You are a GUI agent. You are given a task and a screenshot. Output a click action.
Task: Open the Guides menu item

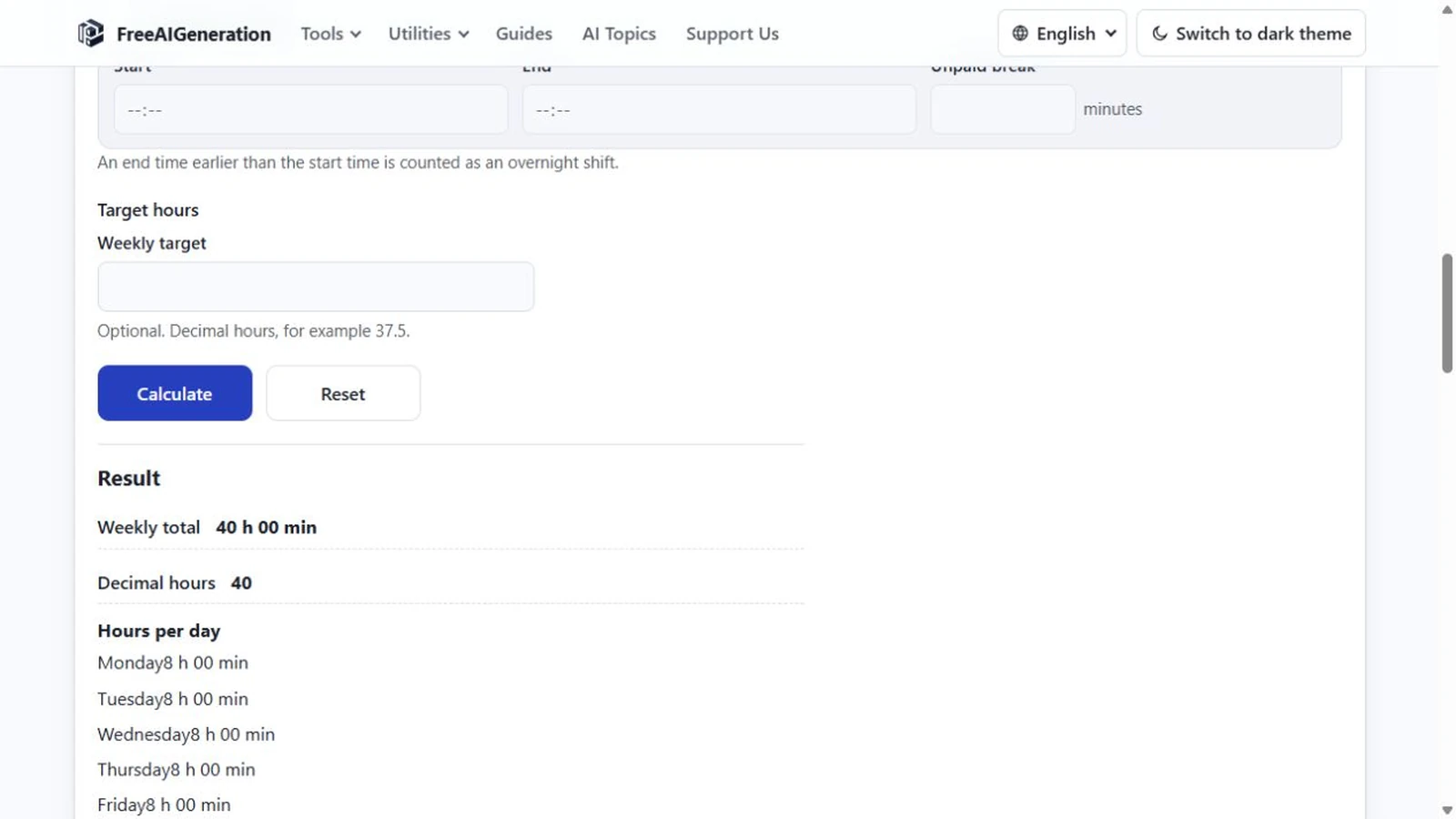(523, 34)
